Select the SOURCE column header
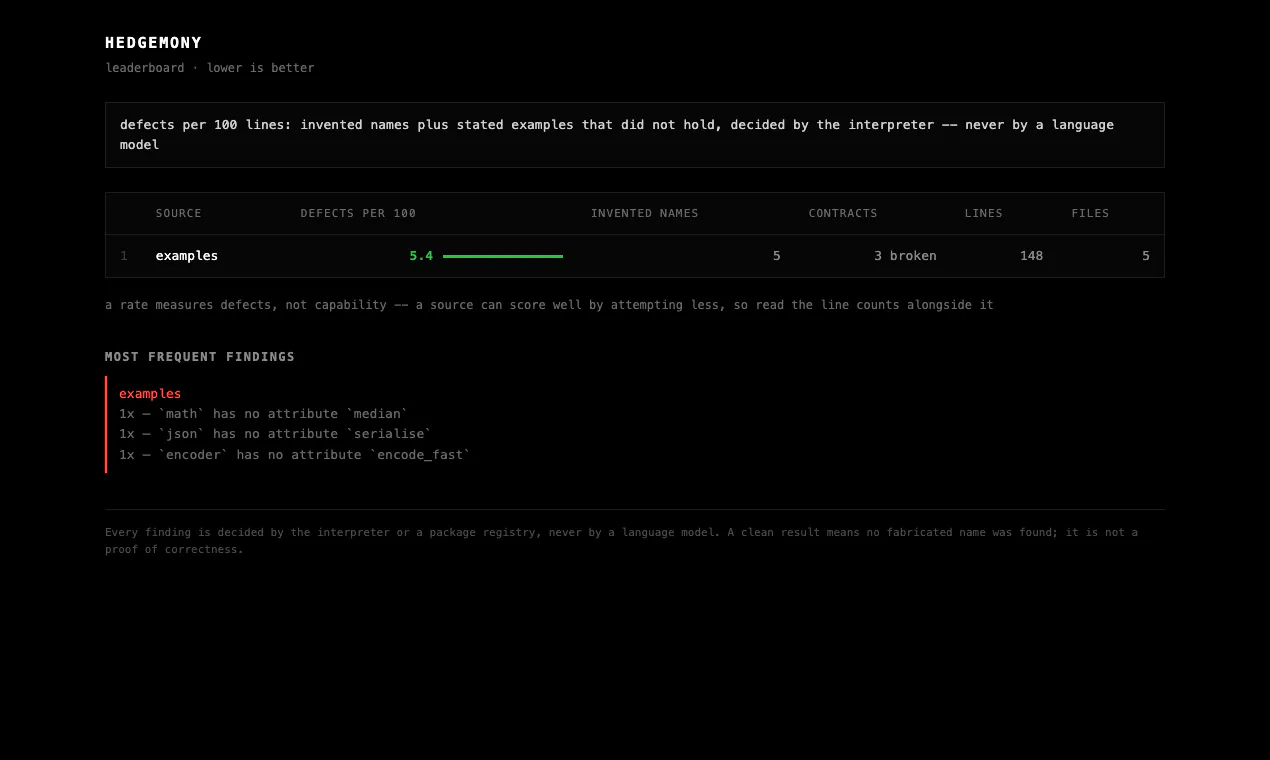The height and width of the screenshot is (760, 1270). pyautogui.click(x=179, y=213)
